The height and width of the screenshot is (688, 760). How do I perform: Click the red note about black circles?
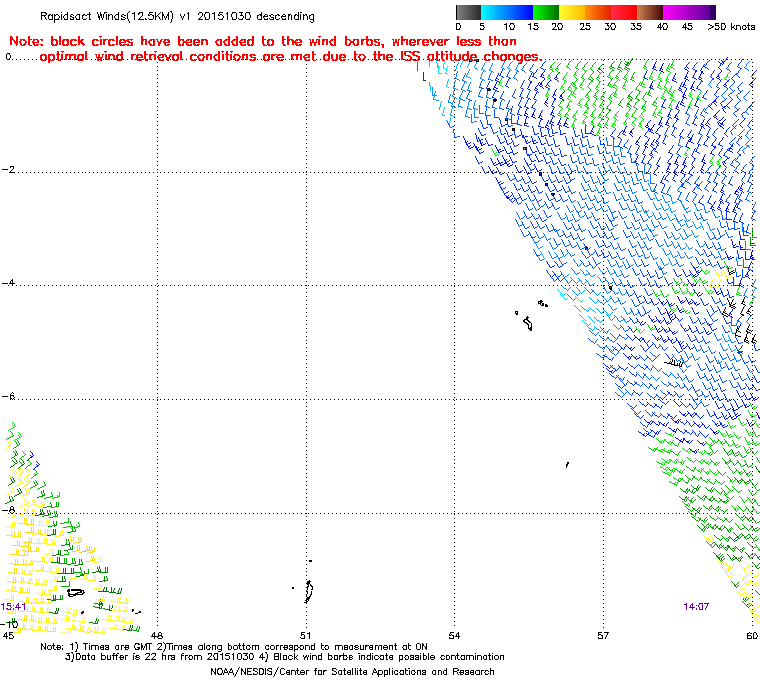click(x=275, y=48)
